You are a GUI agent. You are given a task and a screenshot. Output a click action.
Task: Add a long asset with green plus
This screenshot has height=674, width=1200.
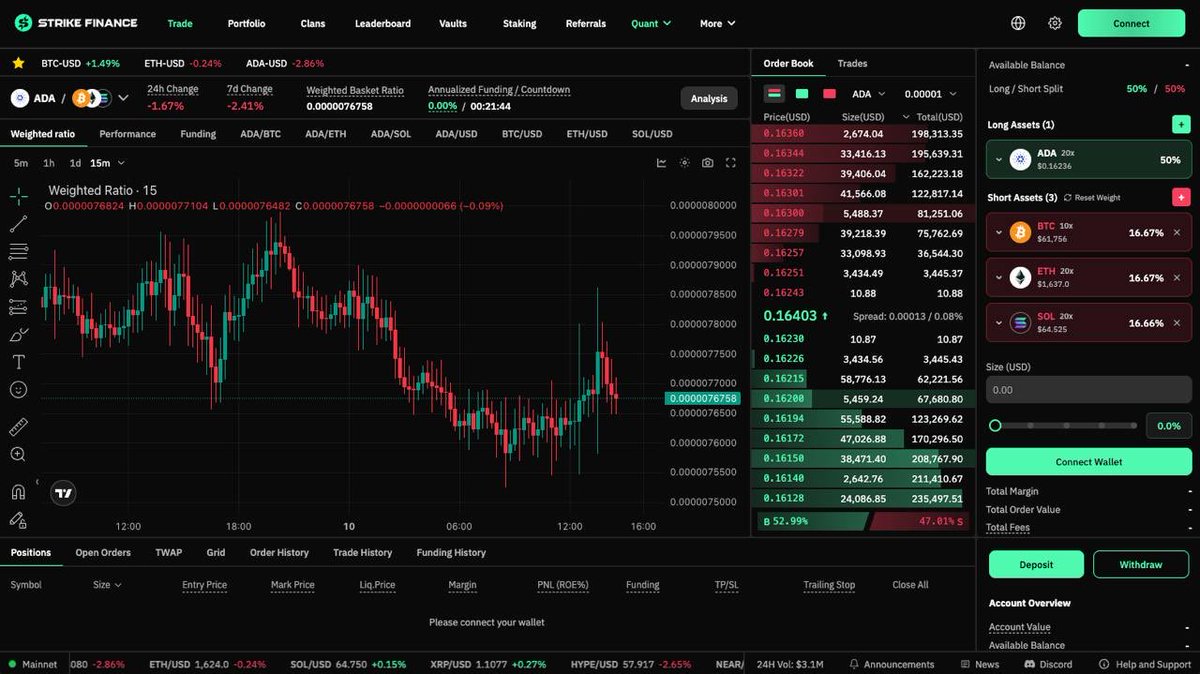pyautogui.click(x=1182, y=125)
